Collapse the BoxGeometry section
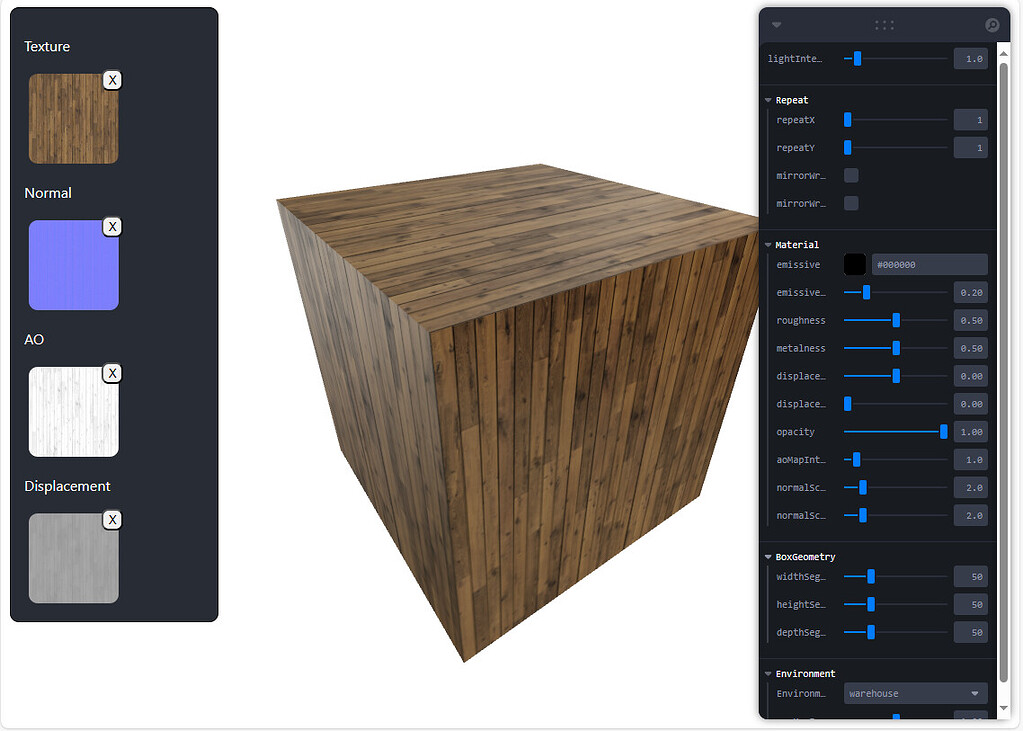Image resolution: width=1023 pixels, height=731 pixels. (x=769, y=556)
